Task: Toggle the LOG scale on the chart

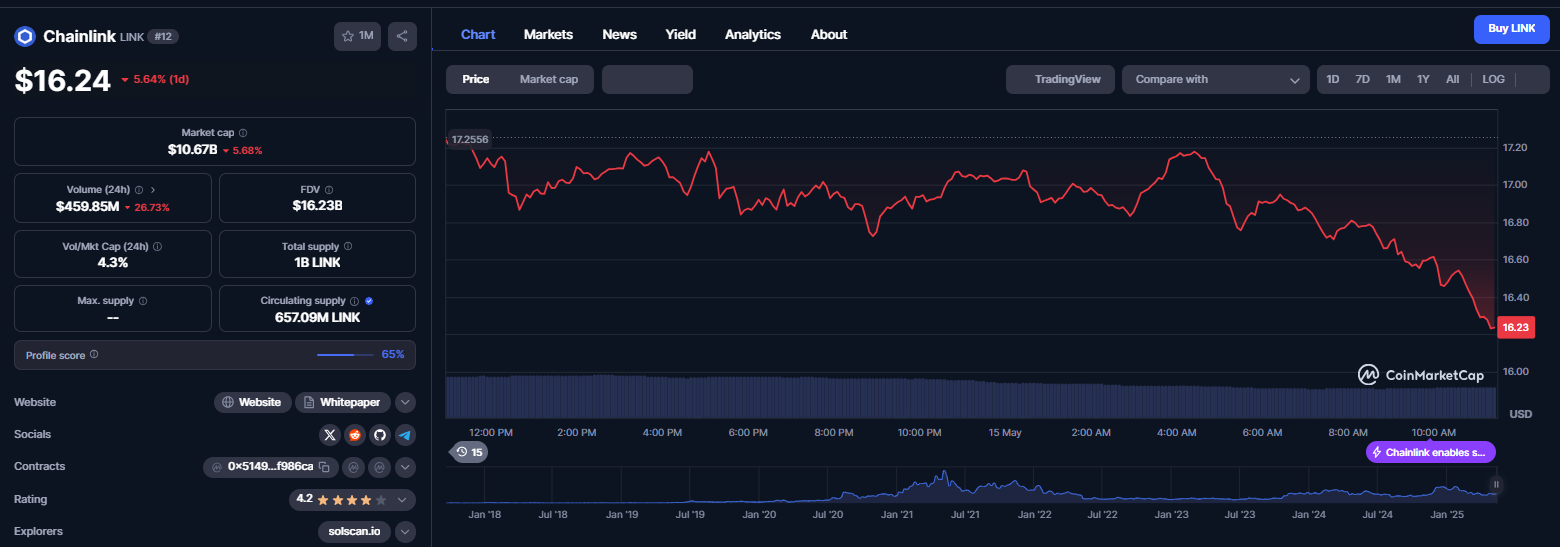Action: click(1493, 79)
